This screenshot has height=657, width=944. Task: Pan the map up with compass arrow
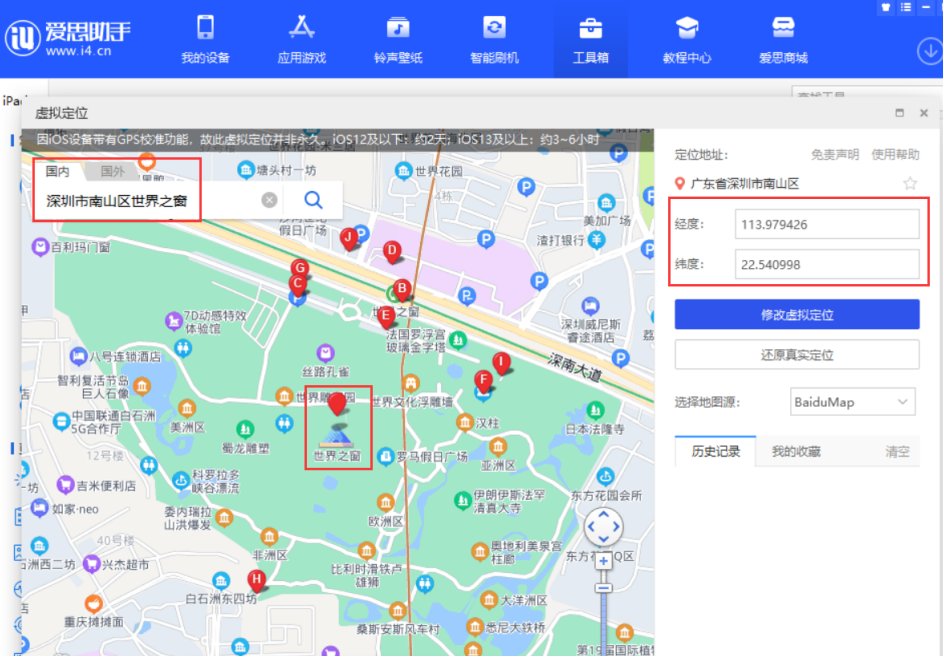603,514
